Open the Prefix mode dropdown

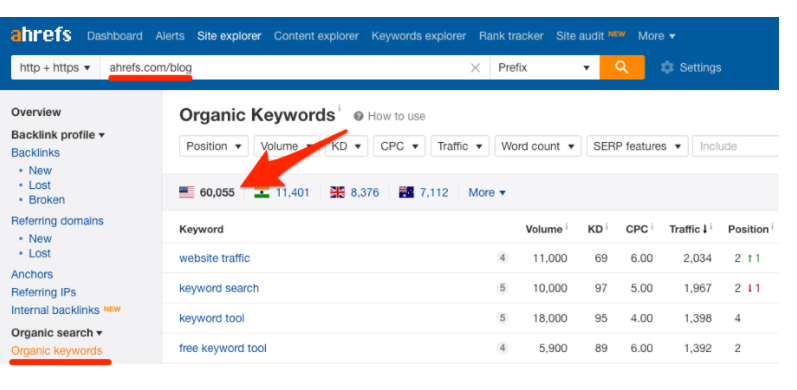(x=544, y=68)
